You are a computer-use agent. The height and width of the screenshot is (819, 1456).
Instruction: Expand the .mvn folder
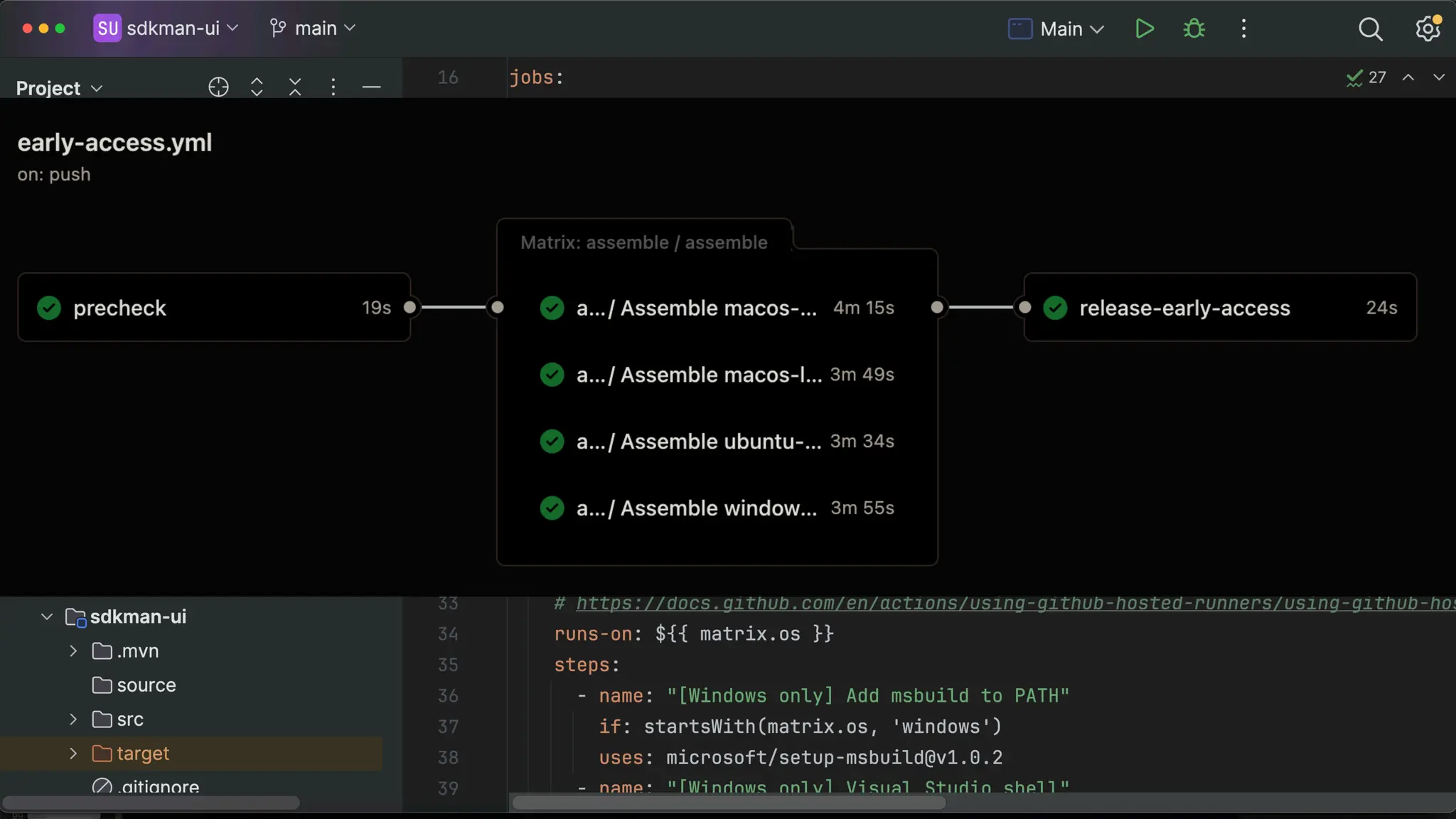tap(73, 651)
